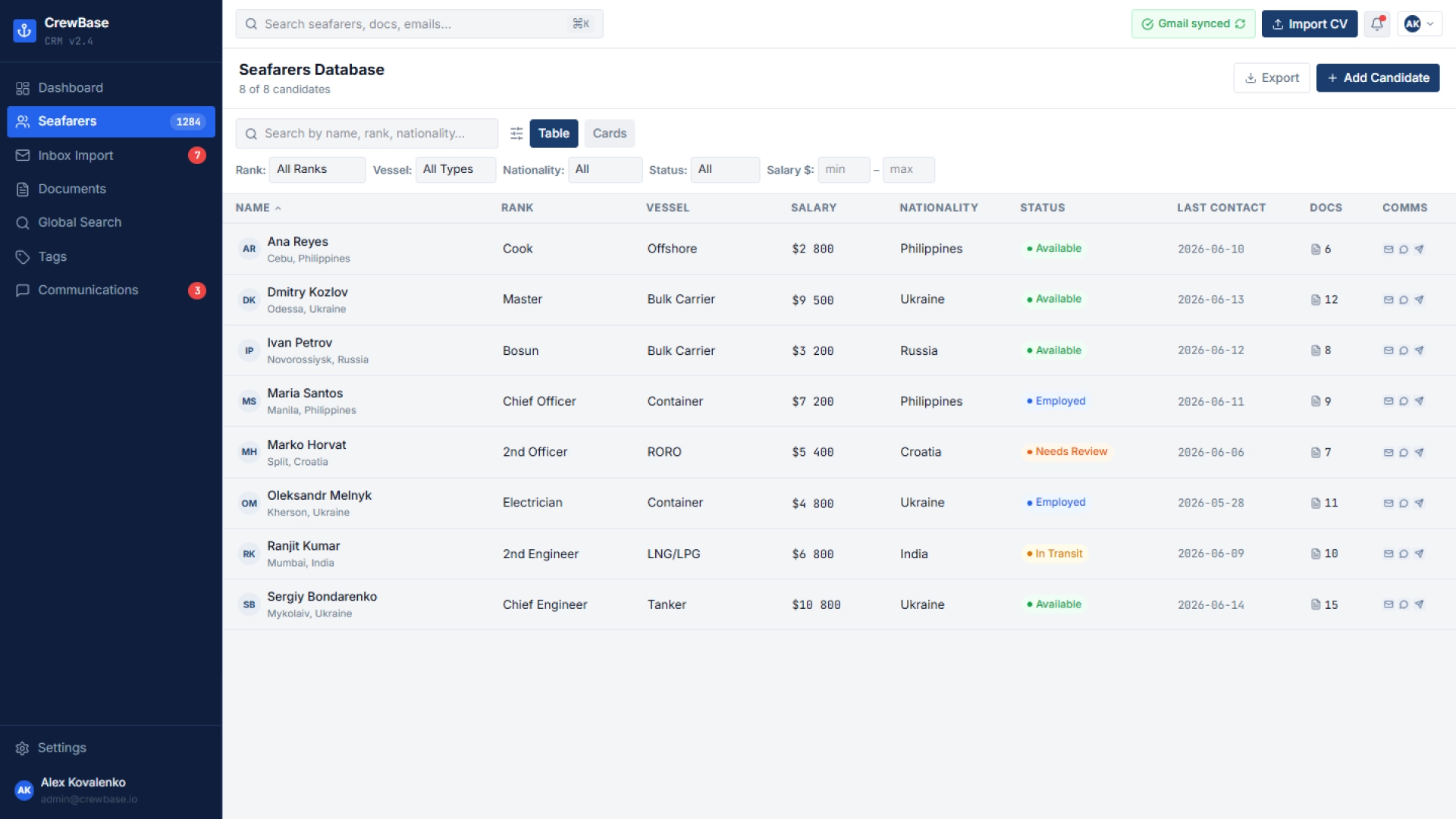The height and width of the screenshot is (819, 1456).
Task: Email Dmitry Kozlov via envelope icon
Action: [x=1389, y=300]
